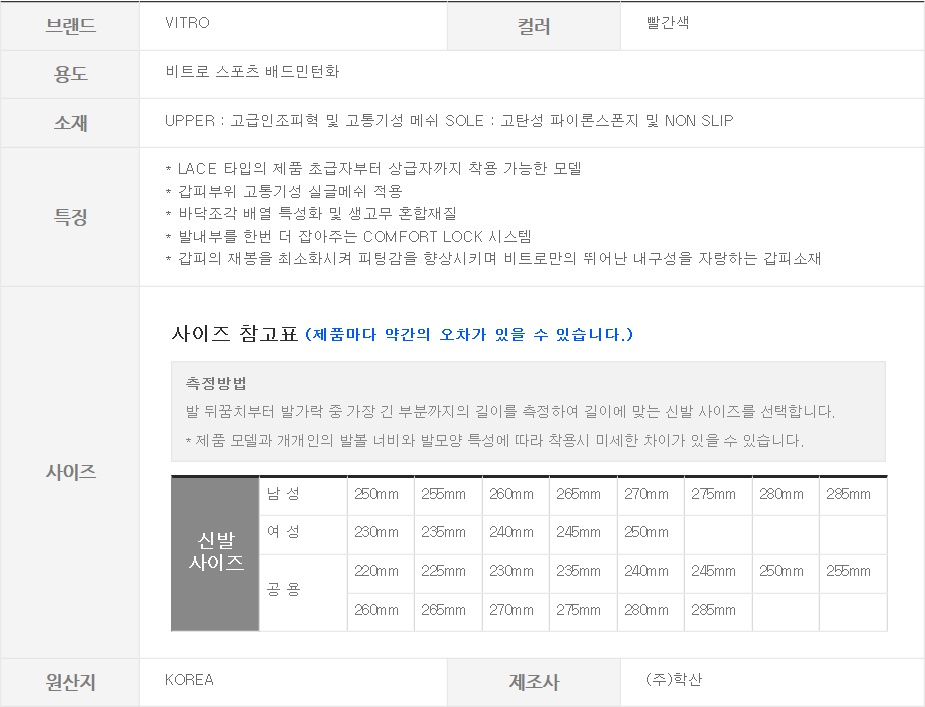The height and width of the screenshot is (707, 925).
Task: Click the 브랜드 label cell
Action: (x=70, y=26)
